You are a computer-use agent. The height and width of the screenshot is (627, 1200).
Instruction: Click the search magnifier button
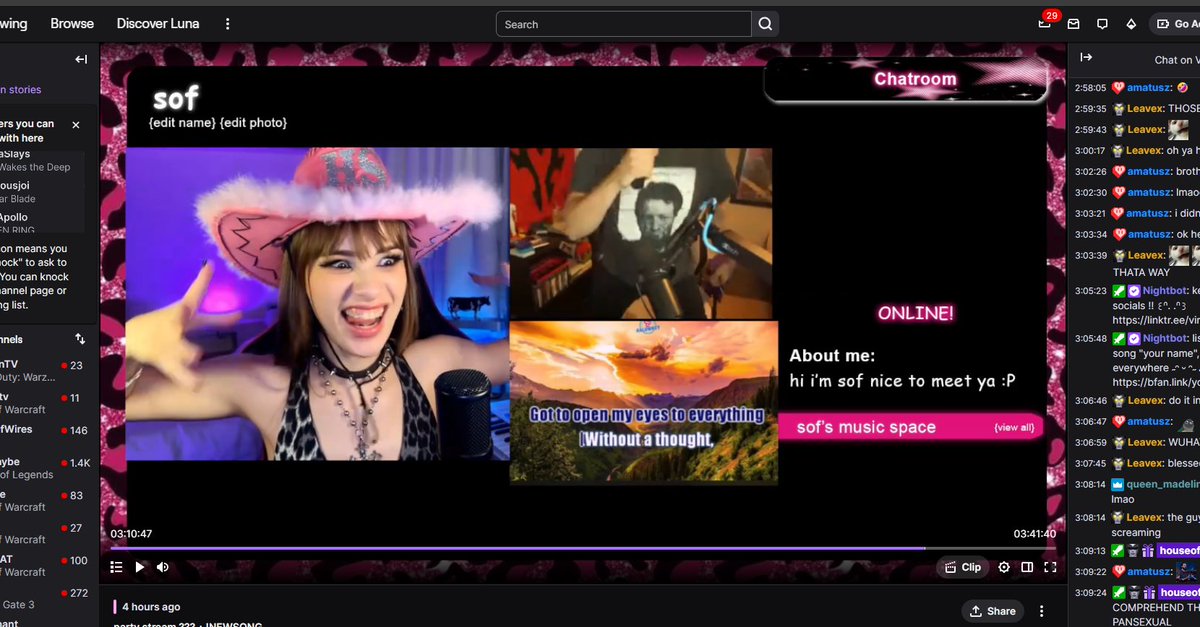pyautogui.click(x=765, y=24)
